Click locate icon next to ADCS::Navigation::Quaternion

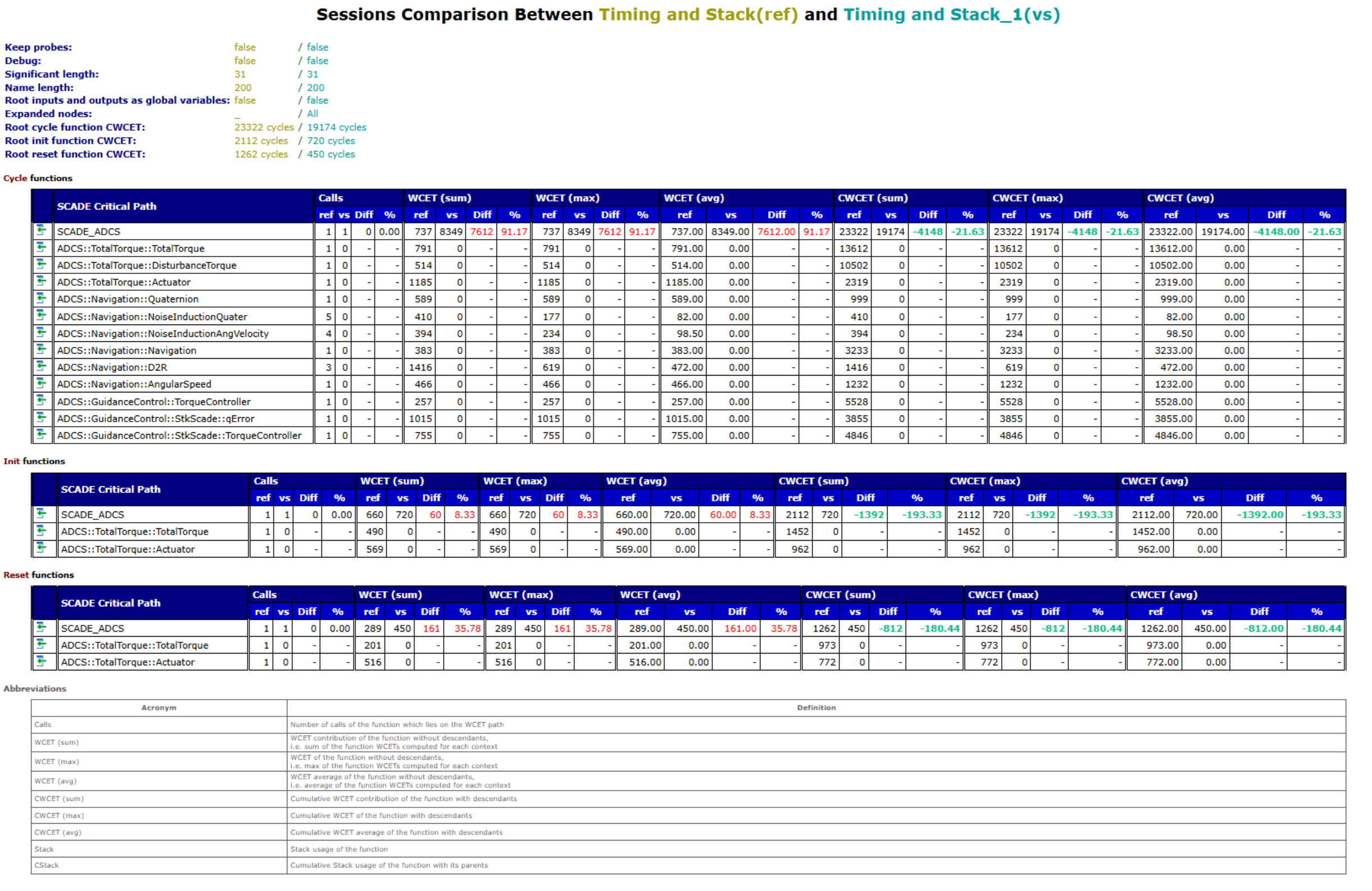[x=41, y=298]
